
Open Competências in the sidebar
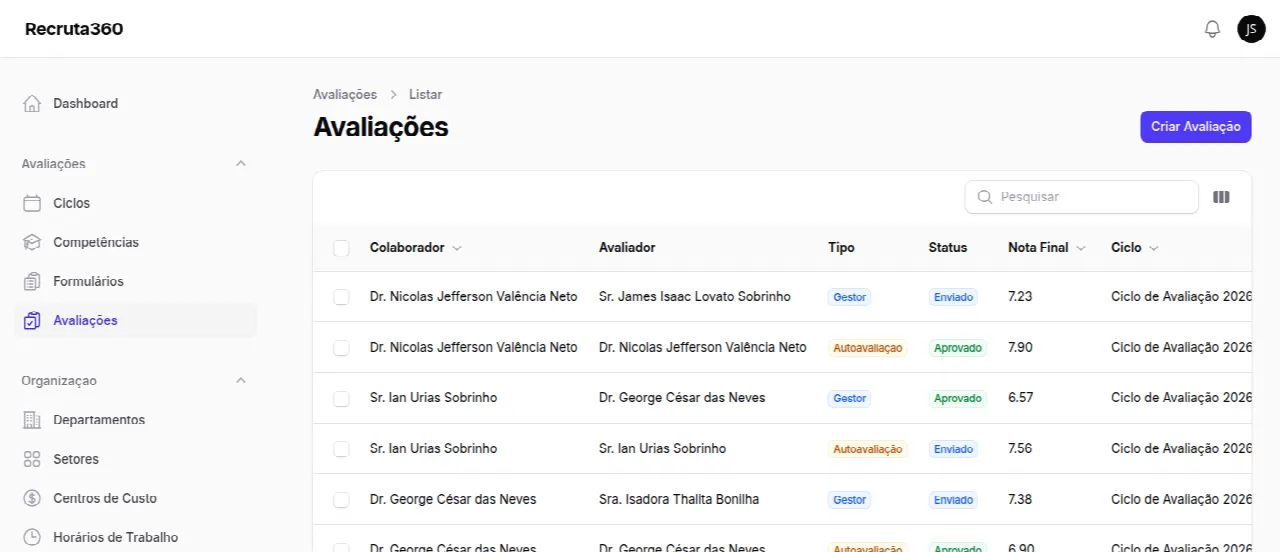click(x=135, y=242)
